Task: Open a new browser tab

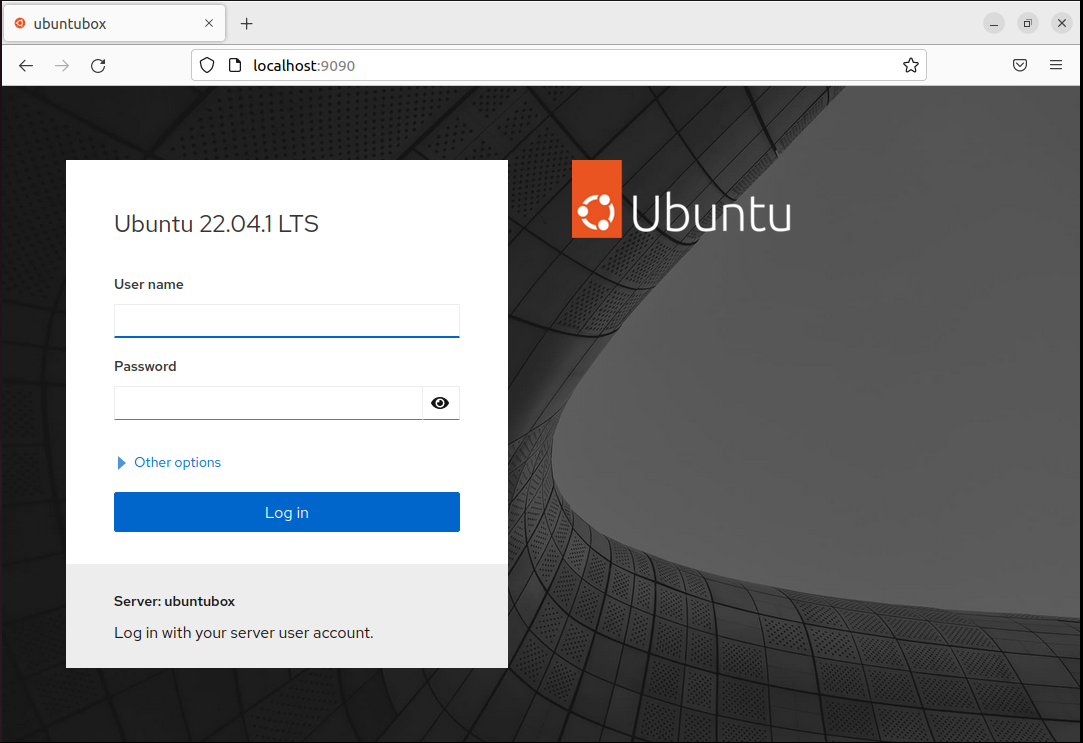Action: 247,23
